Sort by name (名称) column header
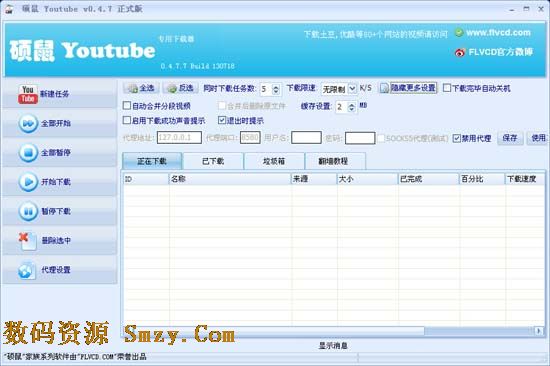550x366 pixels. coord(230,179)
